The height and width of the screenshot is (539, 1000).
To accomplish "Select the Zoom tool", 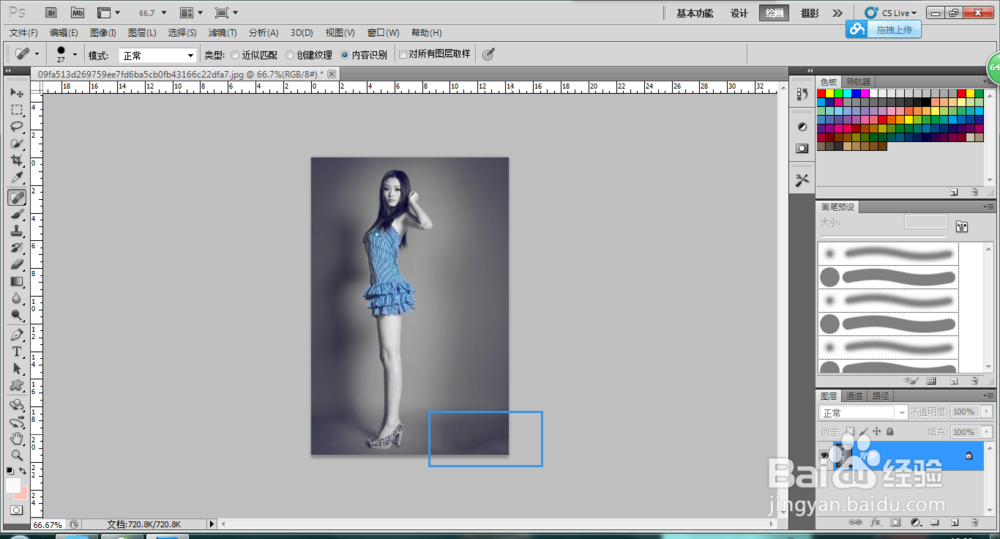I will coord(17,455).
